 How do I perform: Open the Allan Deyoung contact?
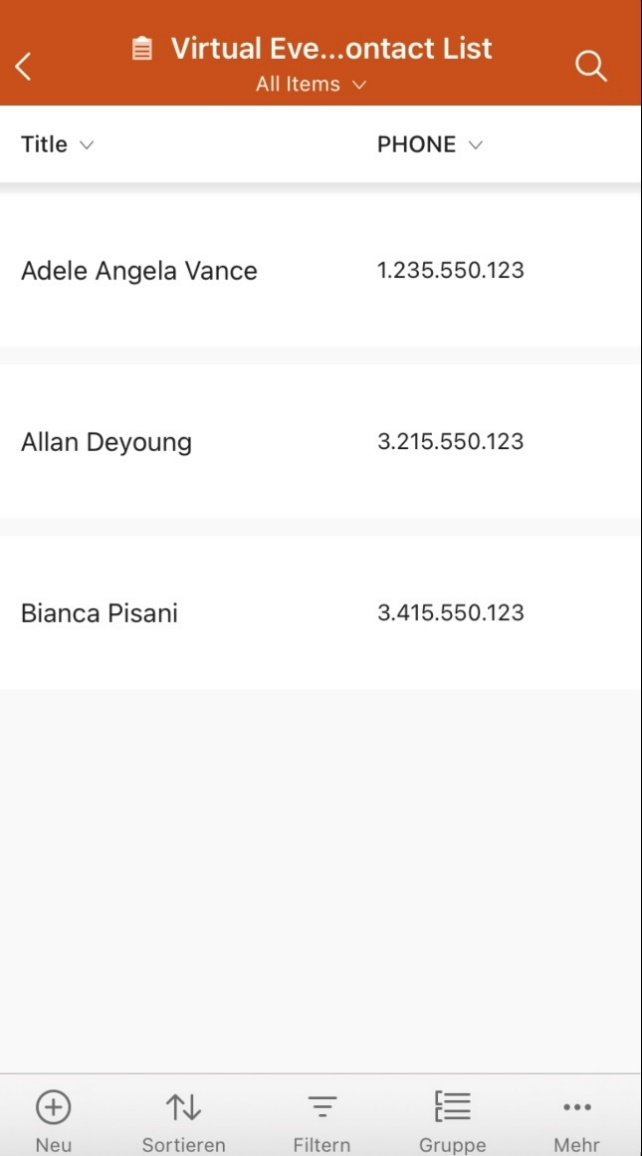pos(106,442)
